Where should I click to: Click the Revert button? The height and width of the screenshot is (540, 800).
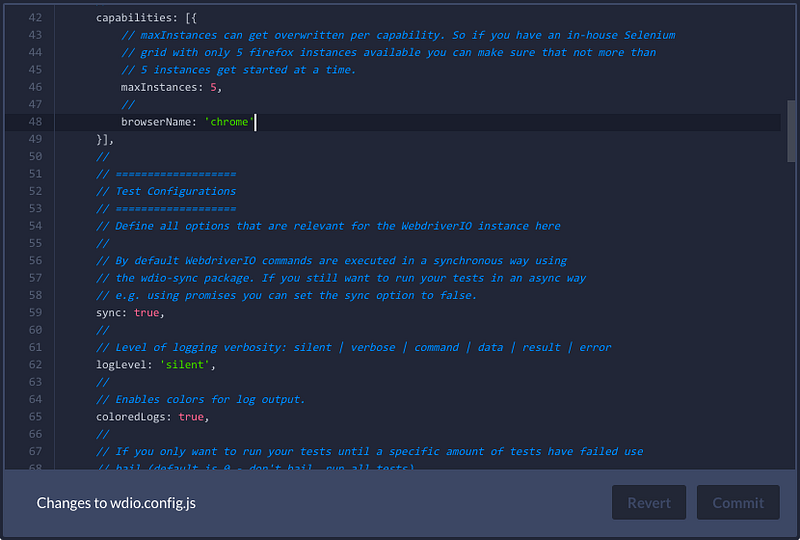648,502
